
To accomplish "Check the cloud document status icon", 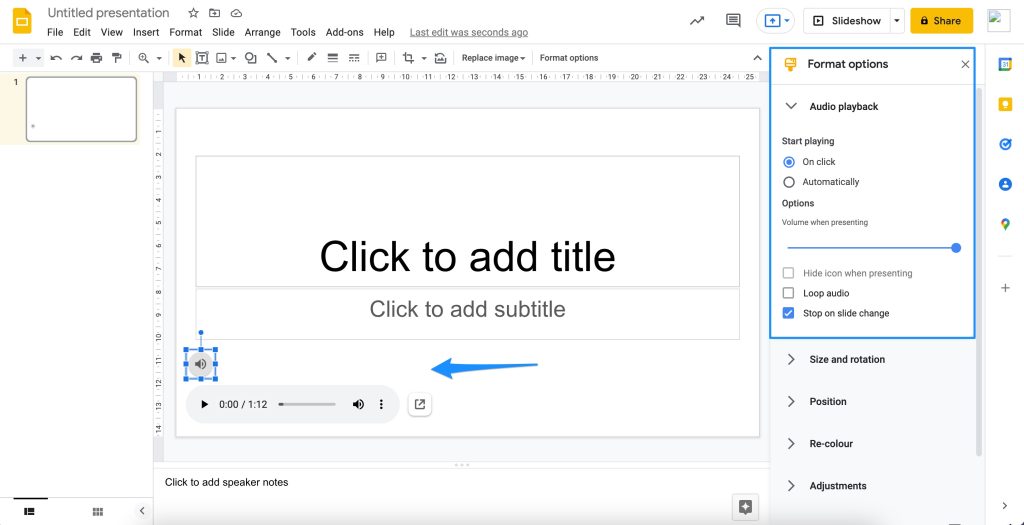I will (x=236, y=13).
